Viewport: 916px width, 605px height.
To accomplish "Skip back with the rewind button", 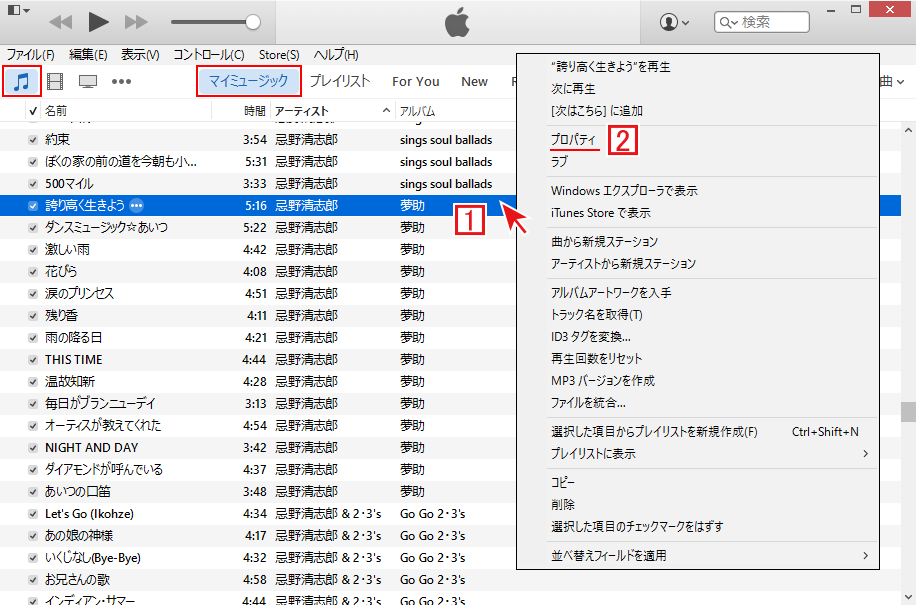I will click(61, 22).
